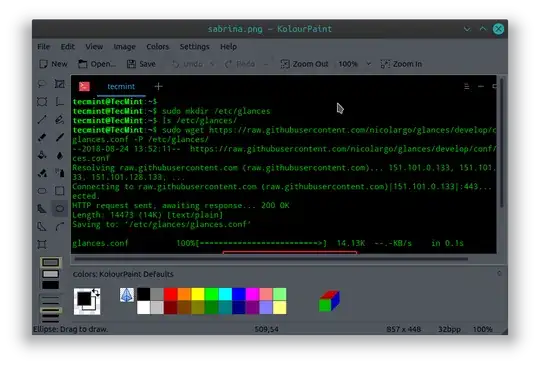This screenshot has width=540, height=367.
Task: Open the File menu
Action: point(44,46)
